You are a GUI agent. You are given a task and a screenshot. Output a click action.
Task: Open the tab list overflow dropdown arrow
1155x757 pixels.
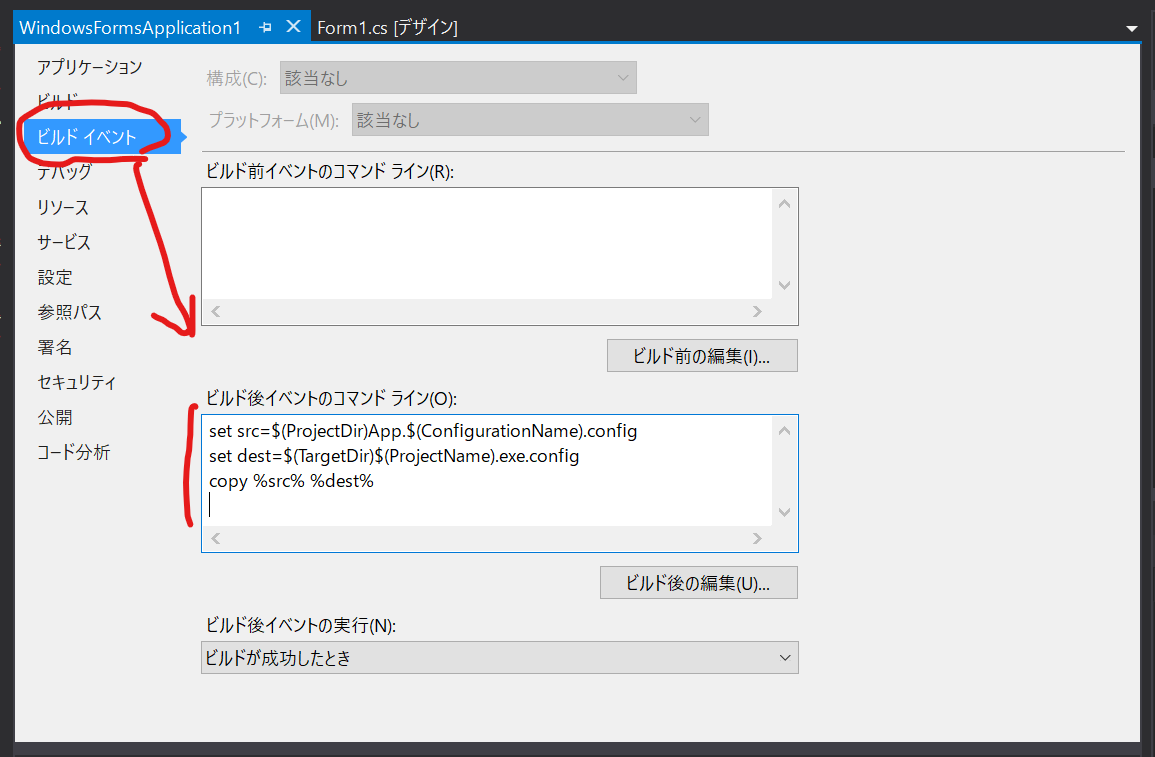1131,29
